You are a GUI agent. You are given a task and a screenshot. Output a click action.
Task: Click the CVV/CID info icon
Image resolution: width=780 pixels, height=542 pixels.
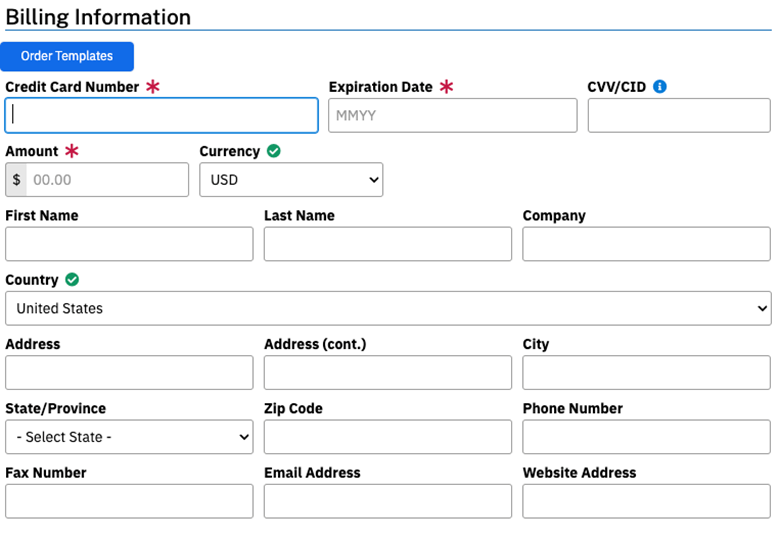point(660,87)
